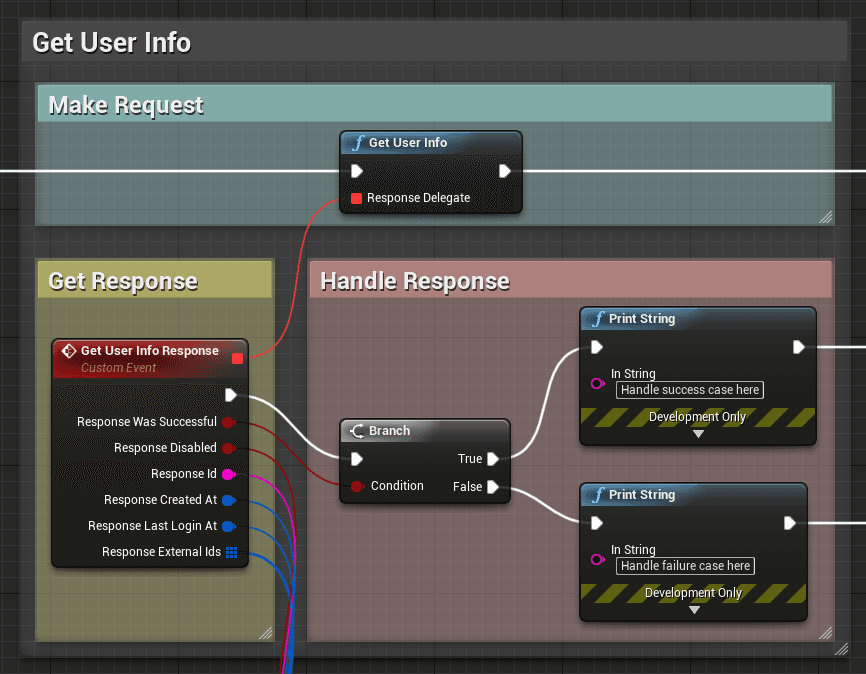Screen dimensions: 866x674
Task: Click the Response External Ids struct pin
Action: click(x=231, y=551)
